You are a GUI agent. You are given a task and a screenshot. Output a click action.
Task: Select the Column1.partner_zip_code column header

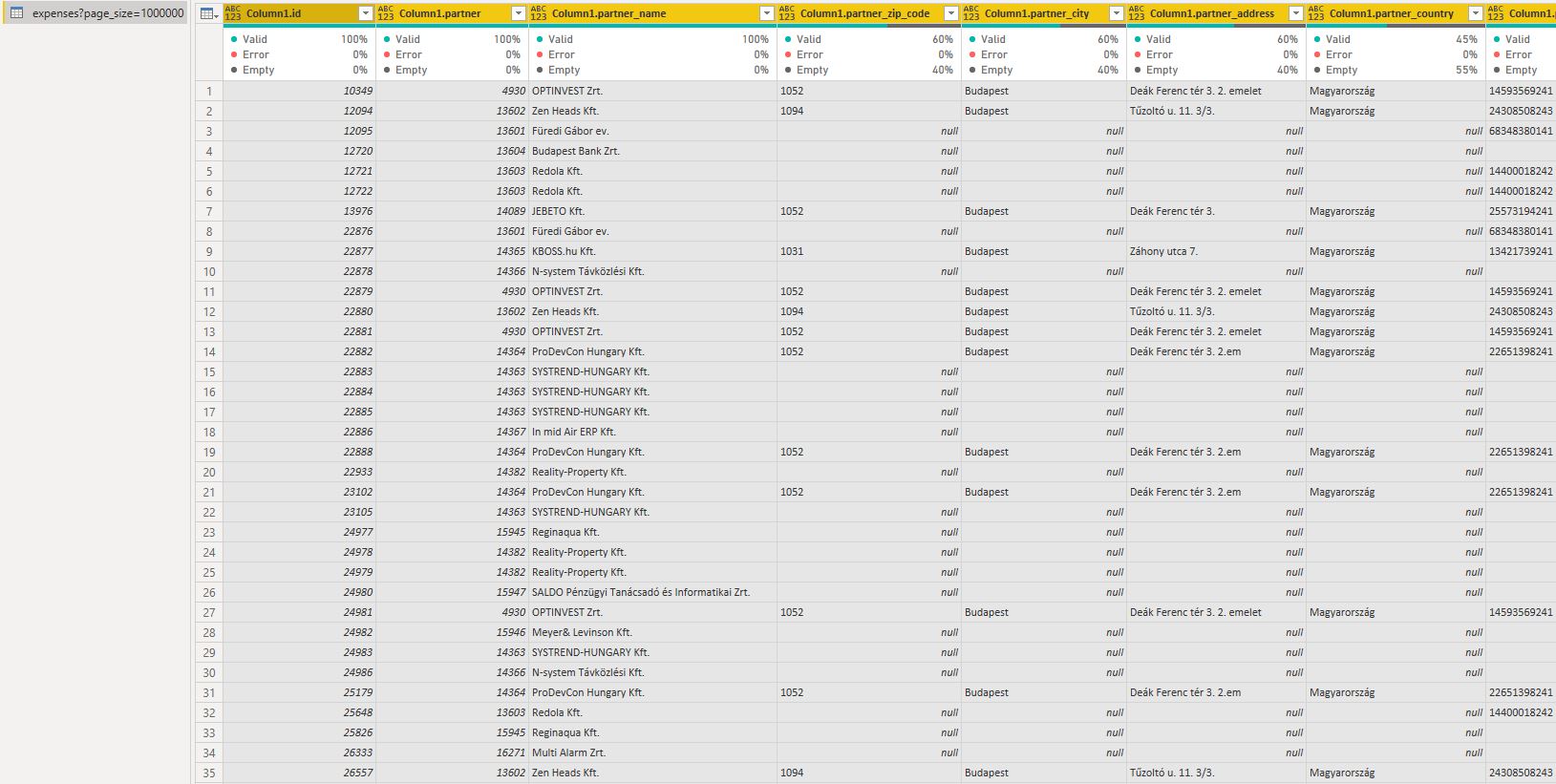tap(869, 13)
